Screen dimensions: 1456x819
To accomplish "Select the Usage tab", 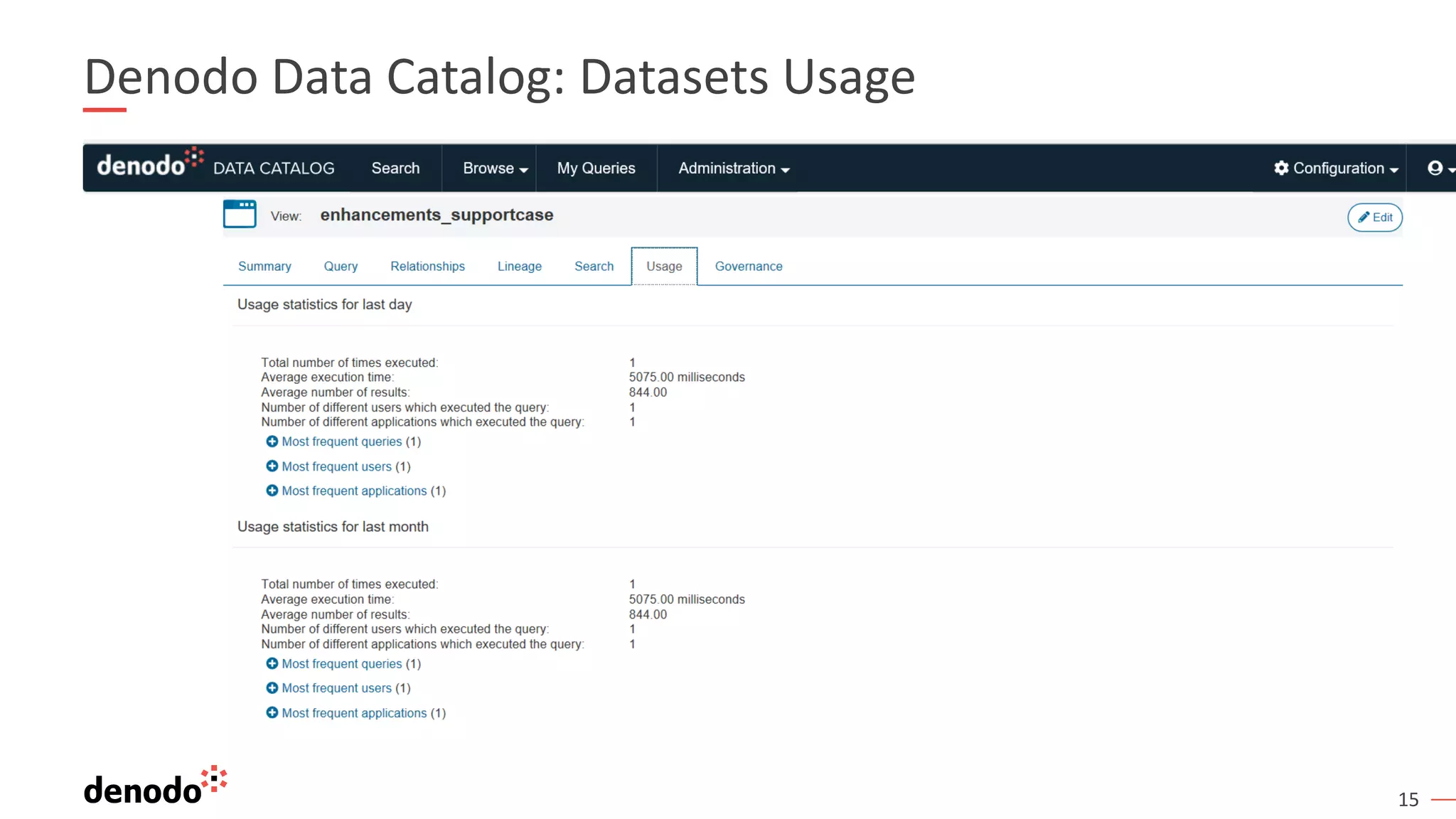I will [664, 267].
